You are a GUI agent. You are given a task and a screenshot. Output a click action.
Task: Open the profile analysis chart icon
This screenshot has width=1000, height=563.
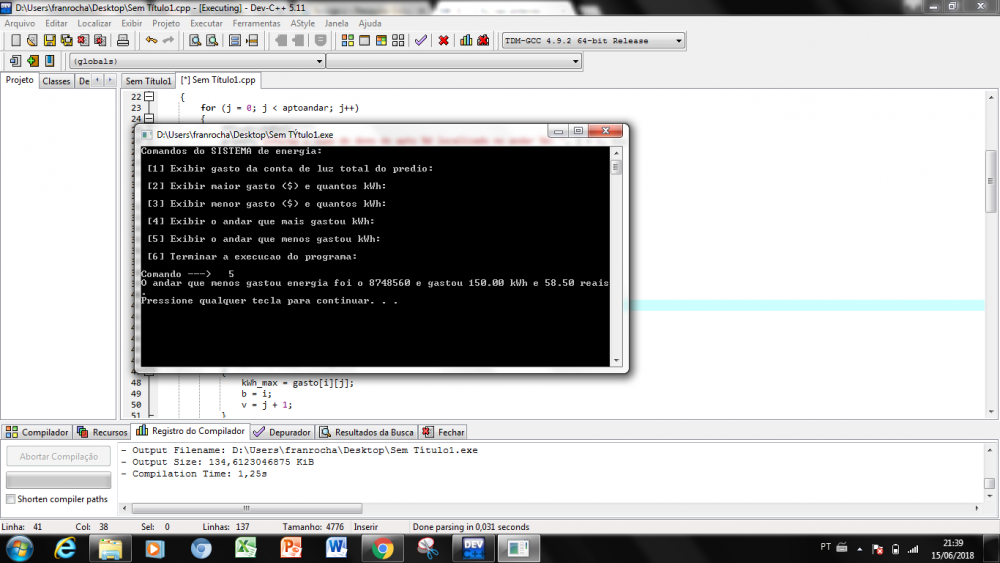466,41
